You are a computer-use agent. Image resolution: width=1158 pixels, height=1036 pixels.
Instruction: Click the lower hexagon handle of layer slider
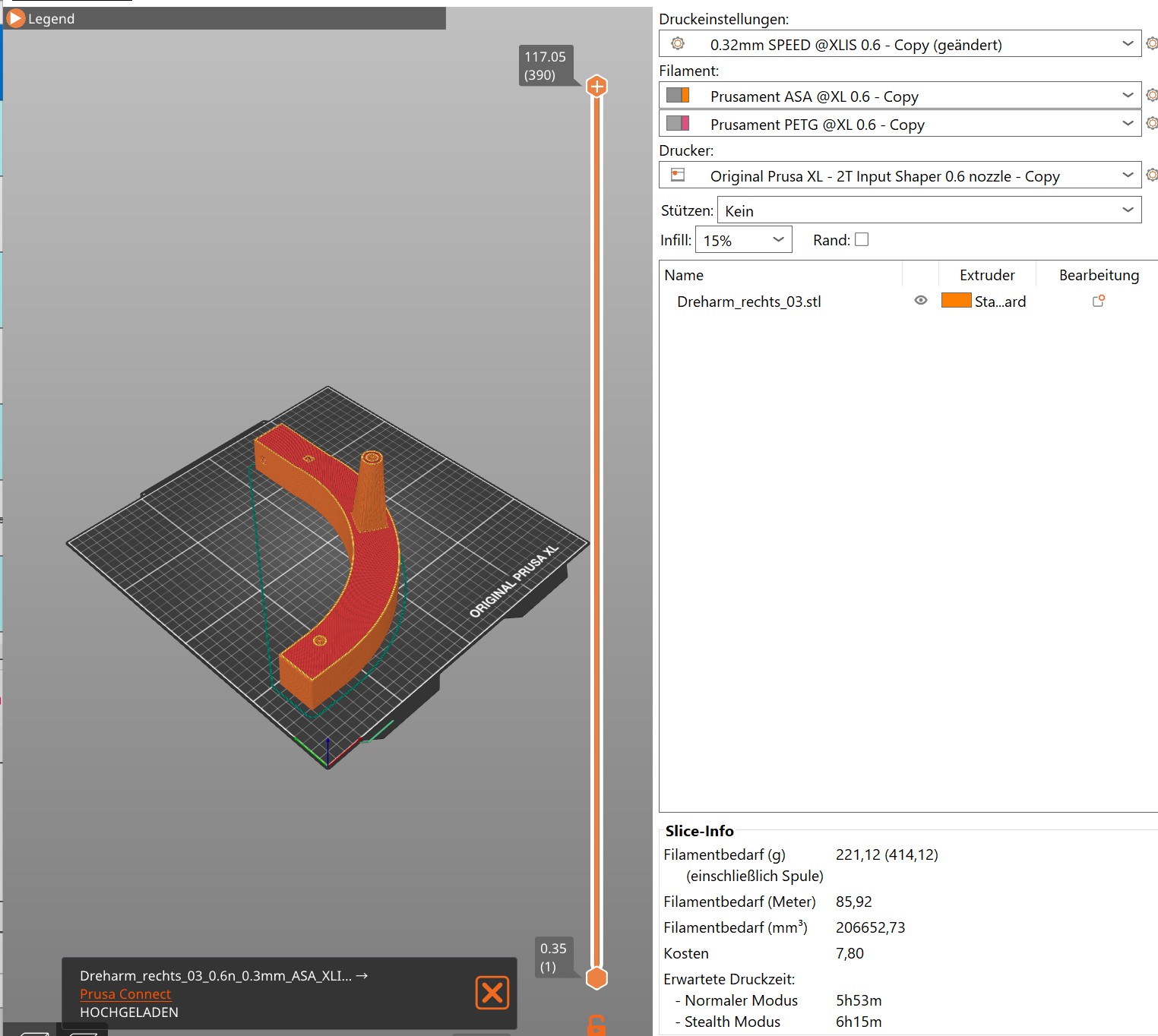597,978
